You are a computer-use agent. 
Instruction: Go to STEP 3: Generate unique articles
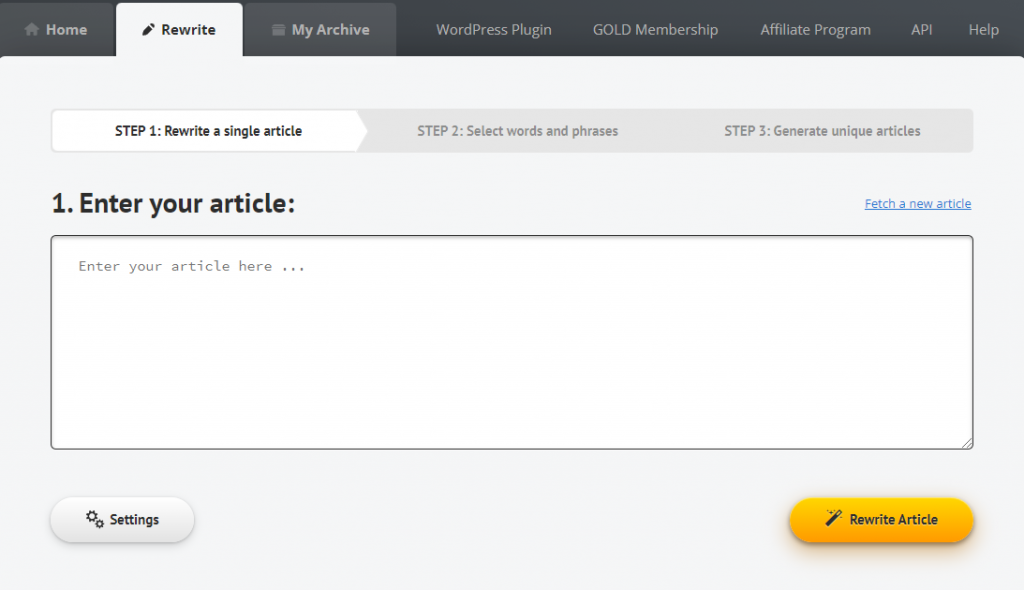tap(822, 131)
